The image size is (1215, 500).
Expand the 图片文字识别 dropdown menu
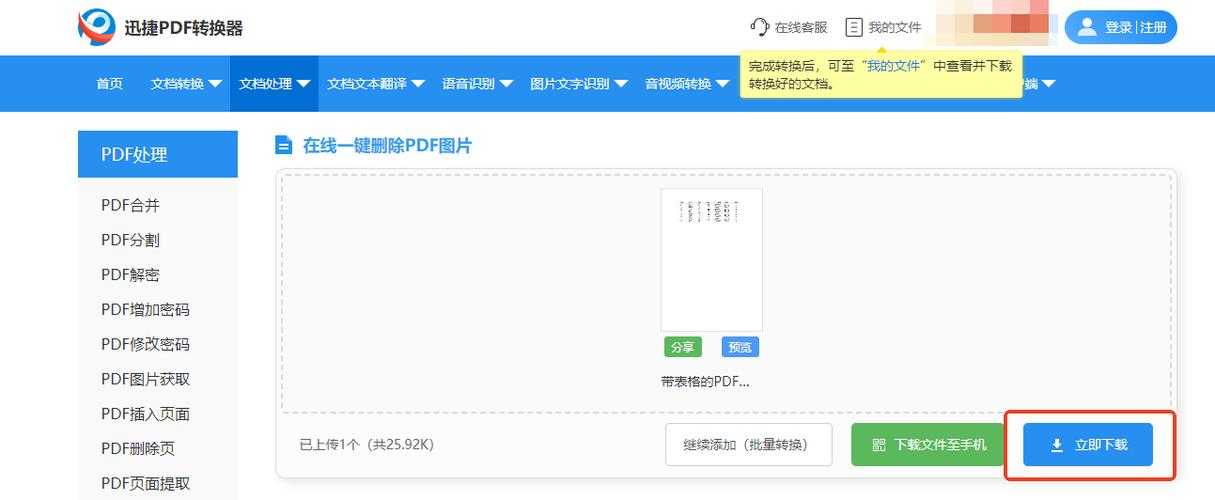pyautogui.click(x=579, y=84)
